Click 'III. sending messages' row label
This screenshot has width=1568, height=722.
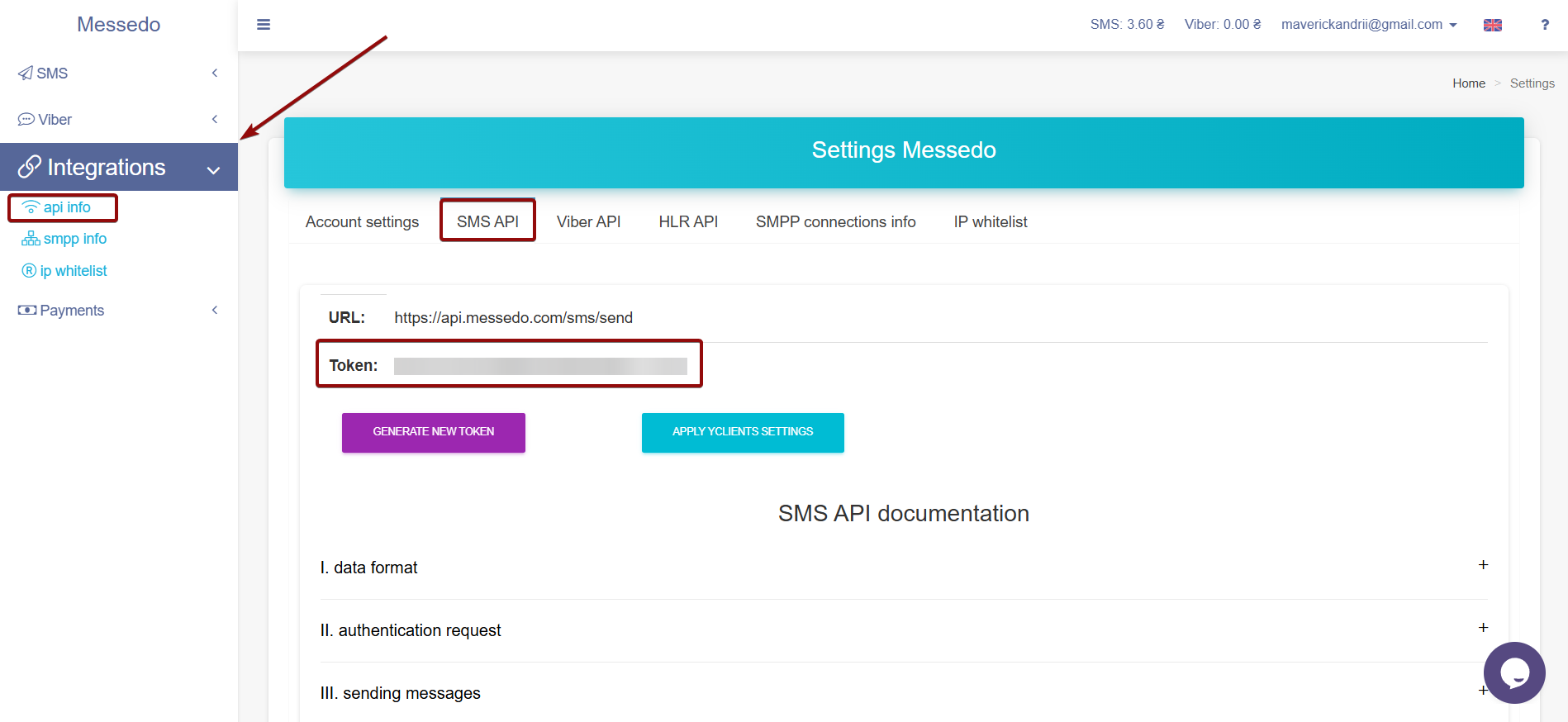point(400,693)
